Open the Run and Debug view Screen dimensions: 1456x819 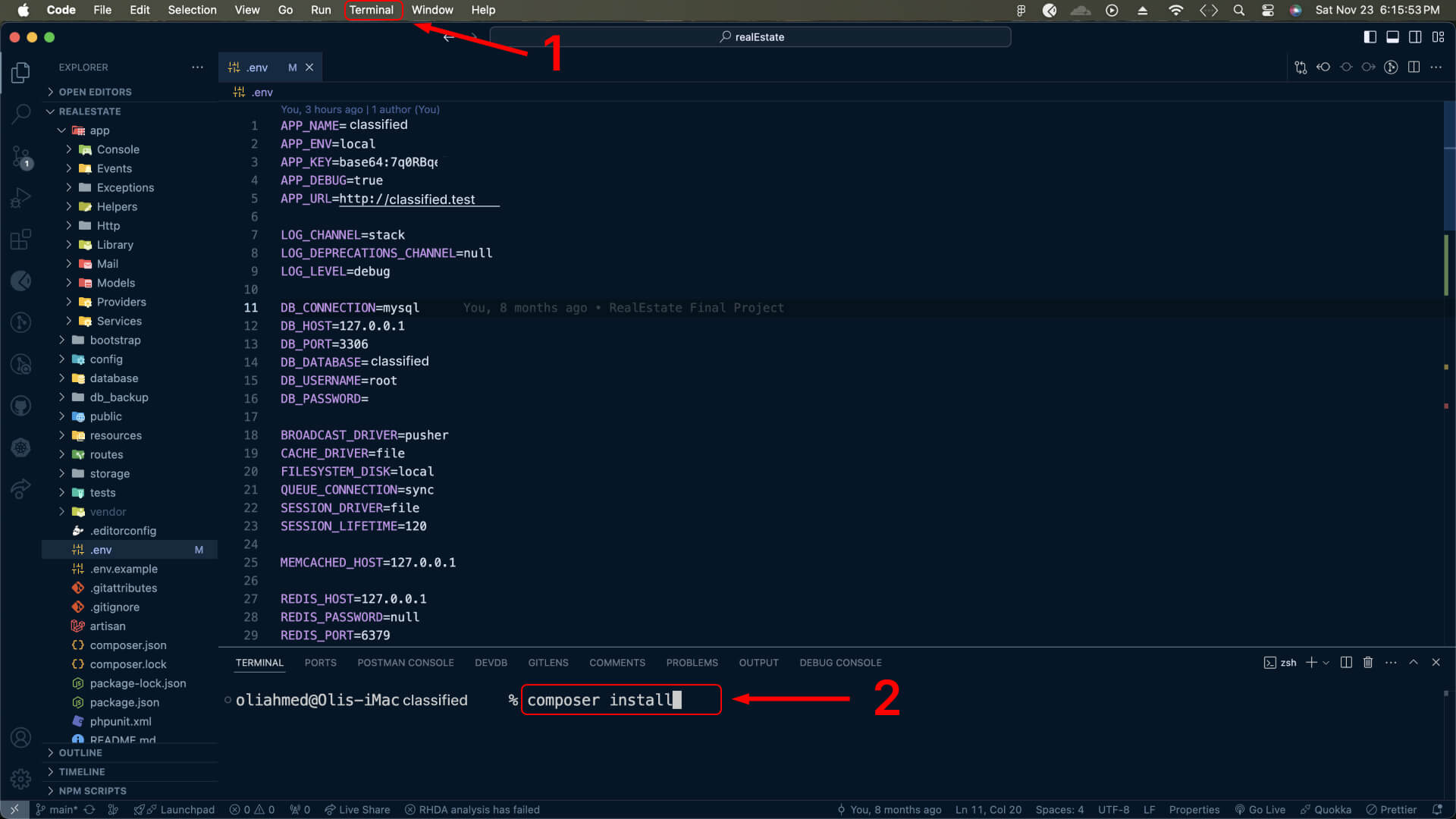21,198
